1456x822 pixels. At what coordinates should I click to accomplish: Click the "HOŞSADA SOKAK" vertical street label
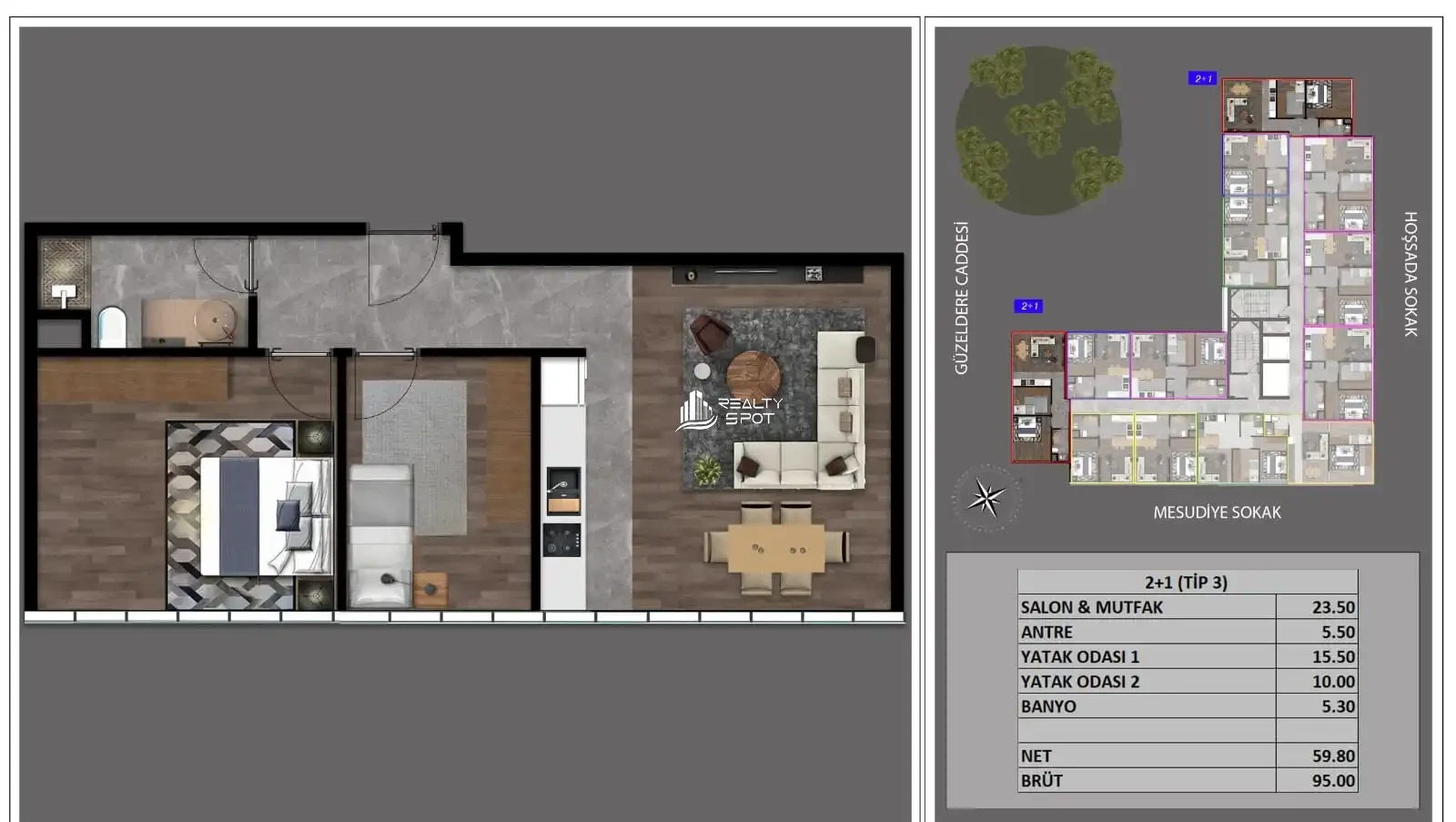pos(1410,274)
